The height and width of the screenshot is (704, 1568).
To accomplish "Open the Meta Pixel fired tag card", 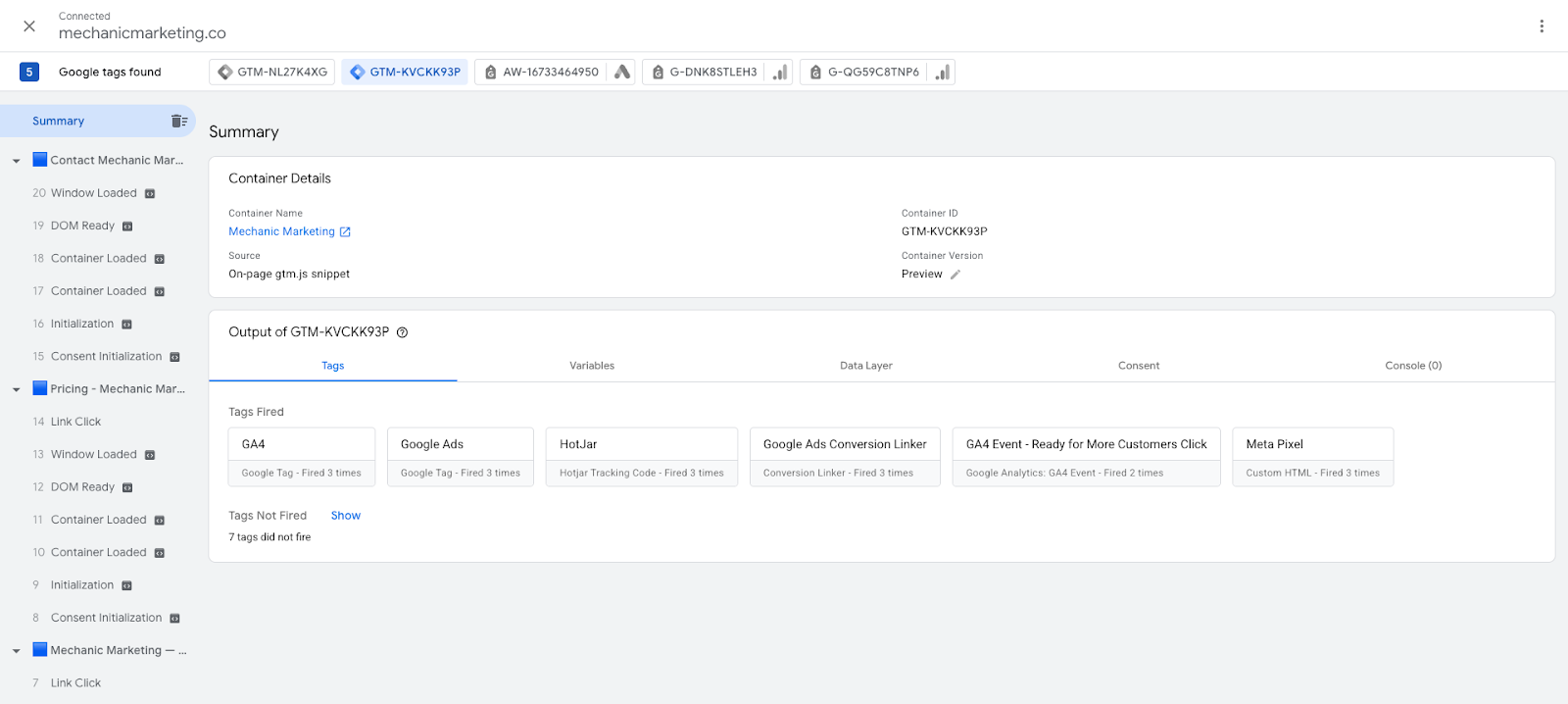I will (x=1313, y=457).
